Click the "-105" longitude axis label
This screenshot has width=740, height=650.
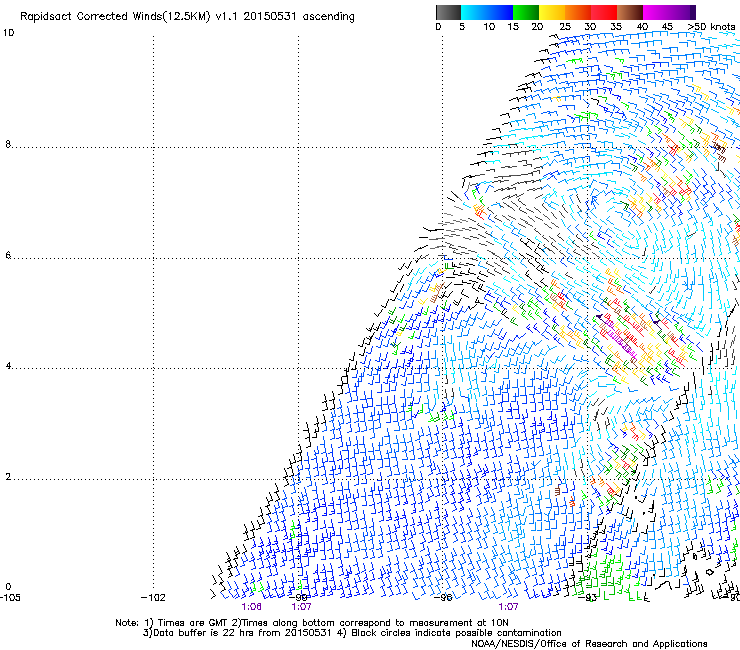pos(10,598)
